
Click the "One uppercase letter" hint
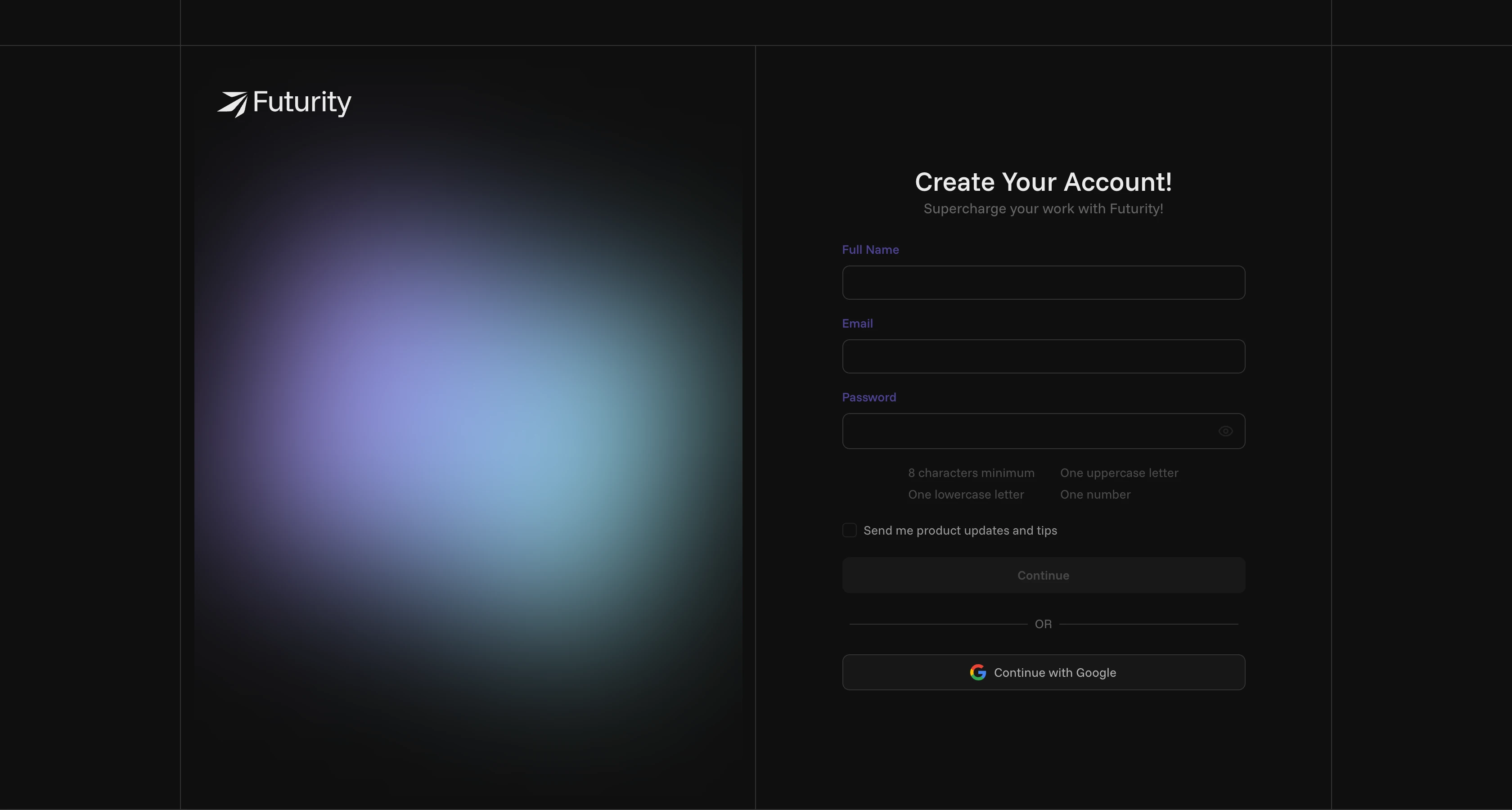coord(1119,472)
